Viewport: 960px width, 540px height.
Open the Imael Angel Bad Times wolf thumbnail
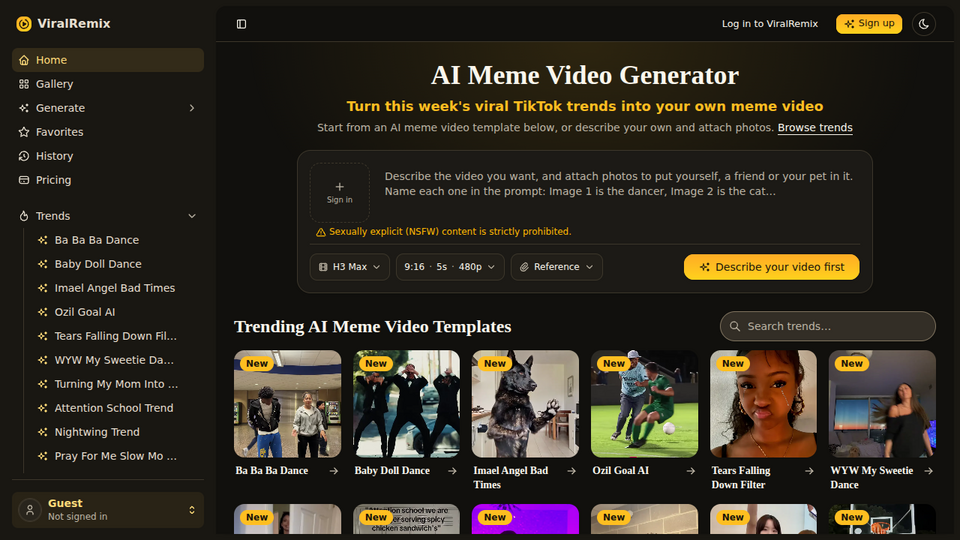coord(525,404)
